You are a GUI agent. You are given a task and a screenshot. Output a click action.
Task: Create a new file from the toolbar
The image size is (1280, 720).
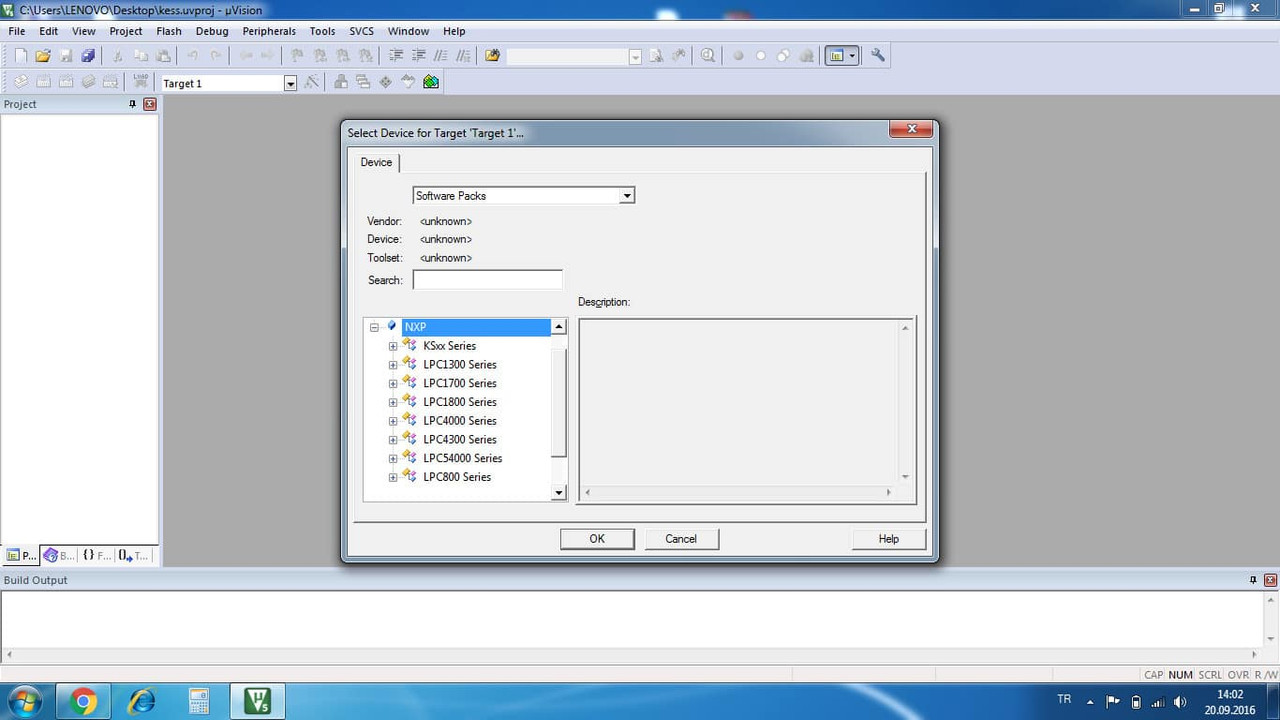pyautogui.click(x=21, y=56)
